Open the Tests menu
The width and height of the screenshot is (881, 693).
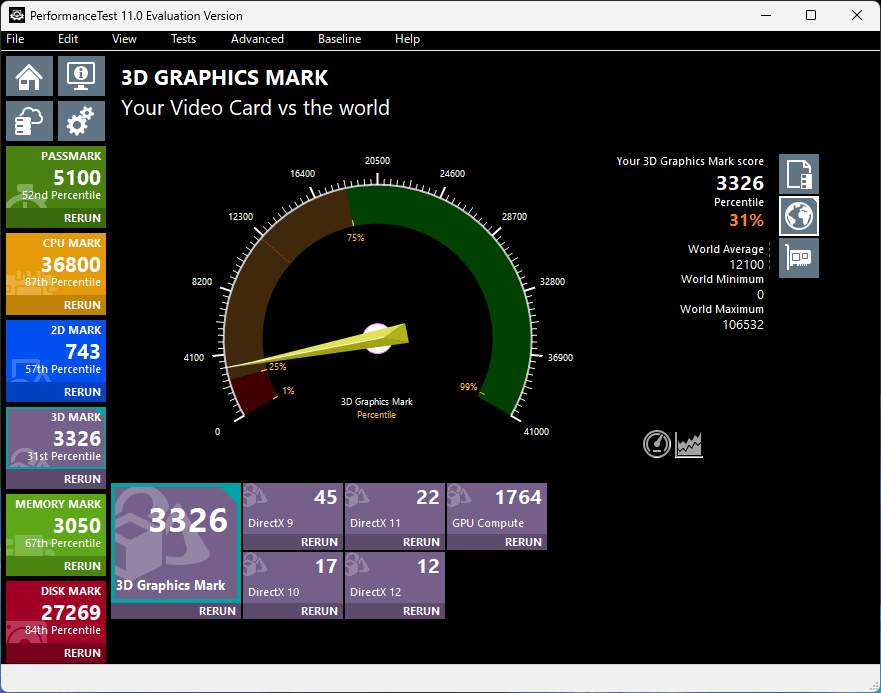point(184,39)
